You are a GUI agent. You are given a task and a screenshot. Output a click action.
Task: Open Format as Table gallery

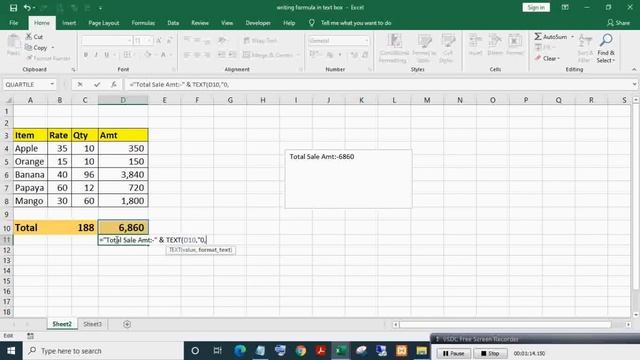424,48
